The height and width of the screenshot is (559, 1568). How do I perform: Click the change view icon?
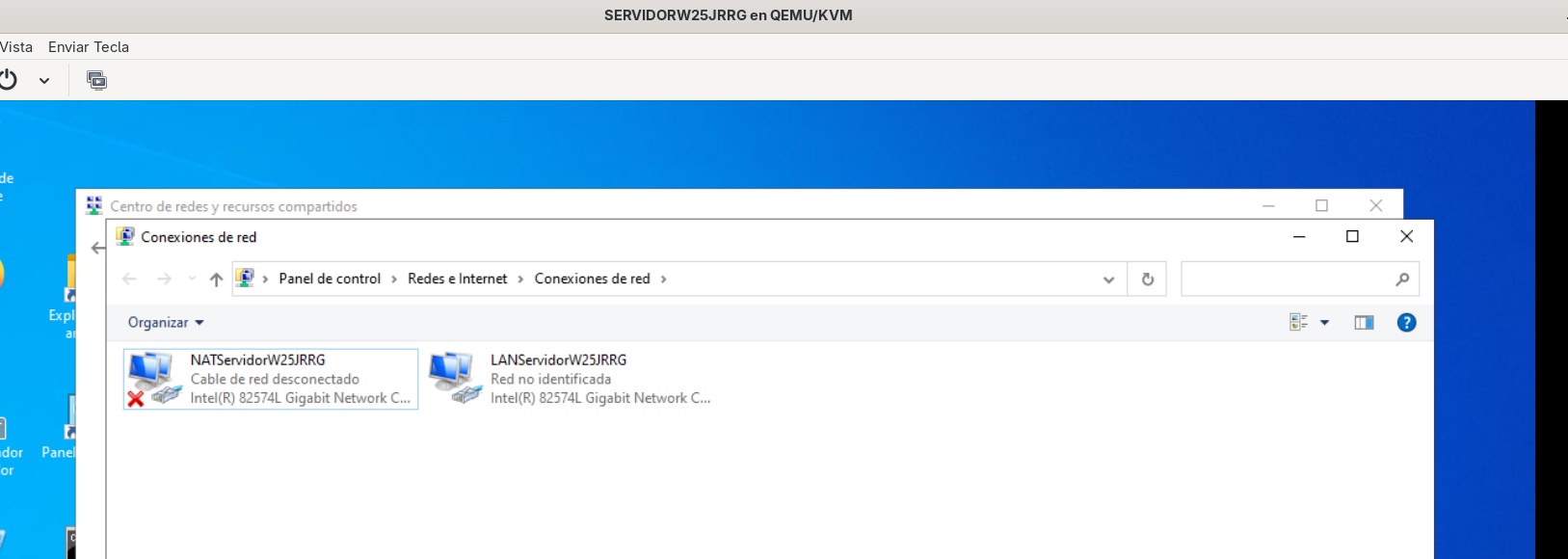(1299, 322)
